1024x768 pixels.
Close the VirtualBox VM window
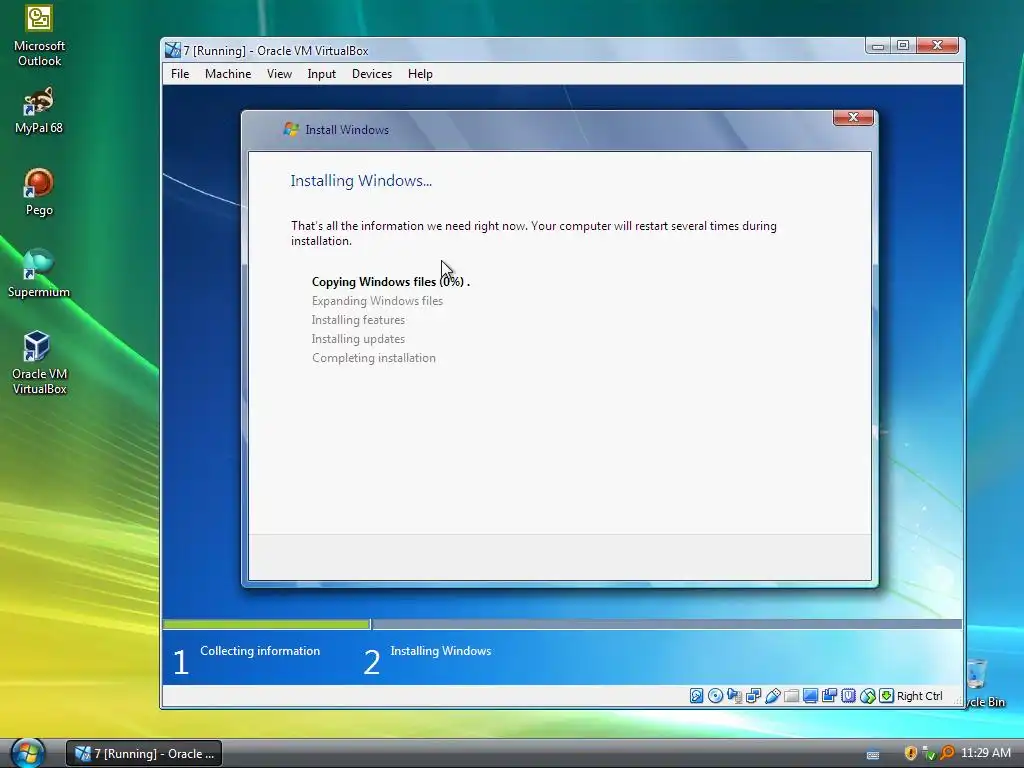coord(937,46)
